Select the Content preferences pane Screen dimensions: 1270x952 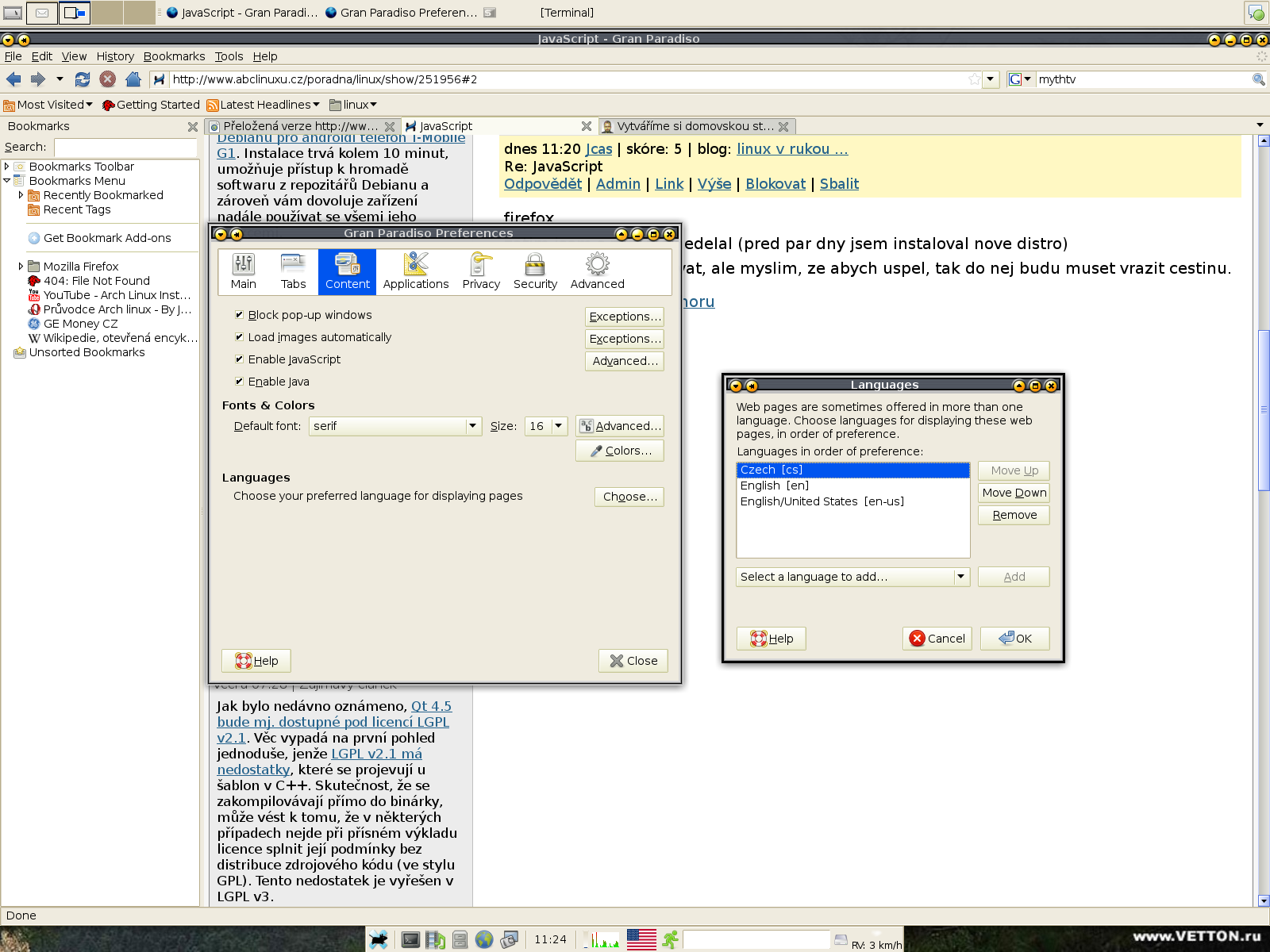[348, 271]
